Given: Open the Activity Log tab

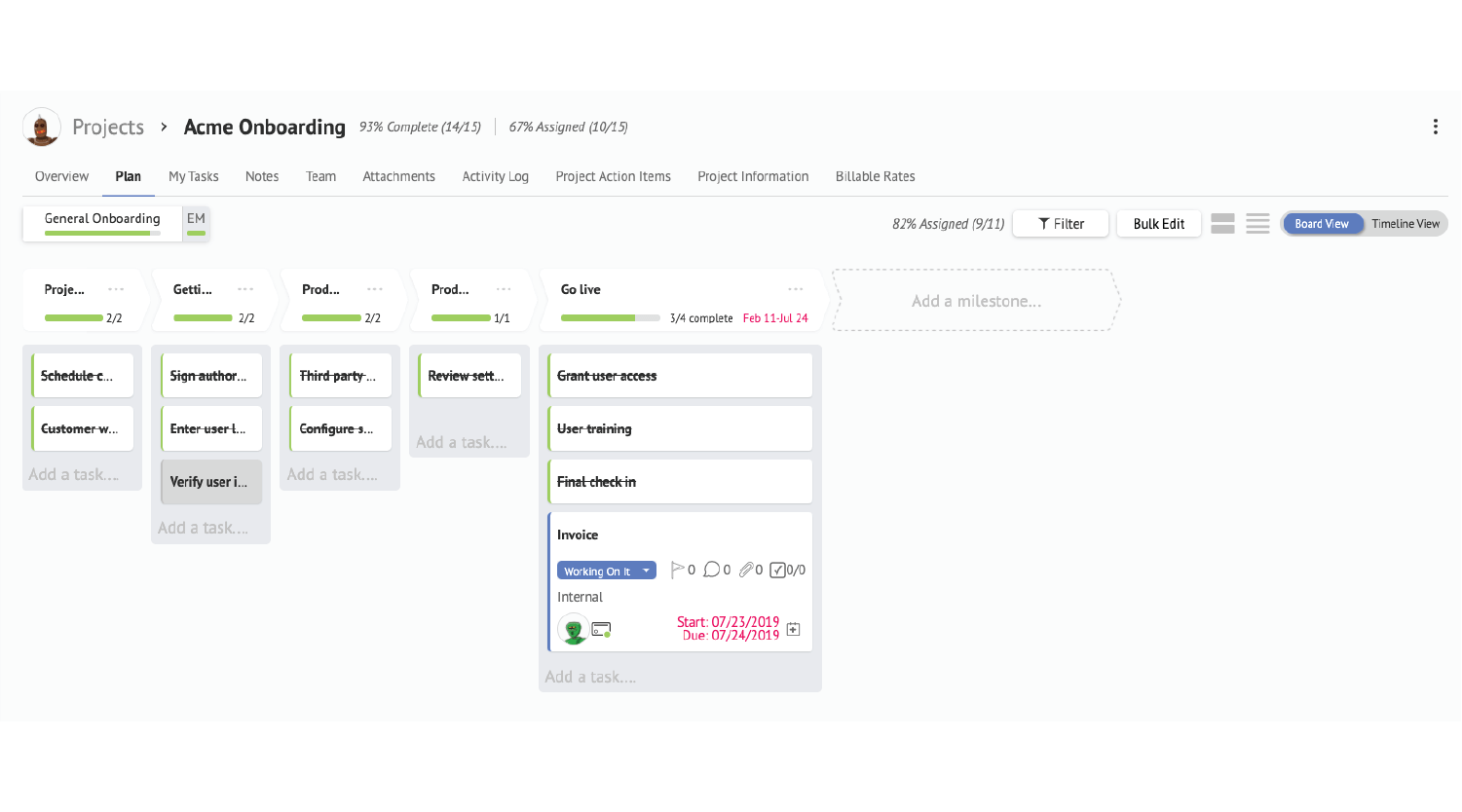Looking at the screenshot, I should 495,176.
